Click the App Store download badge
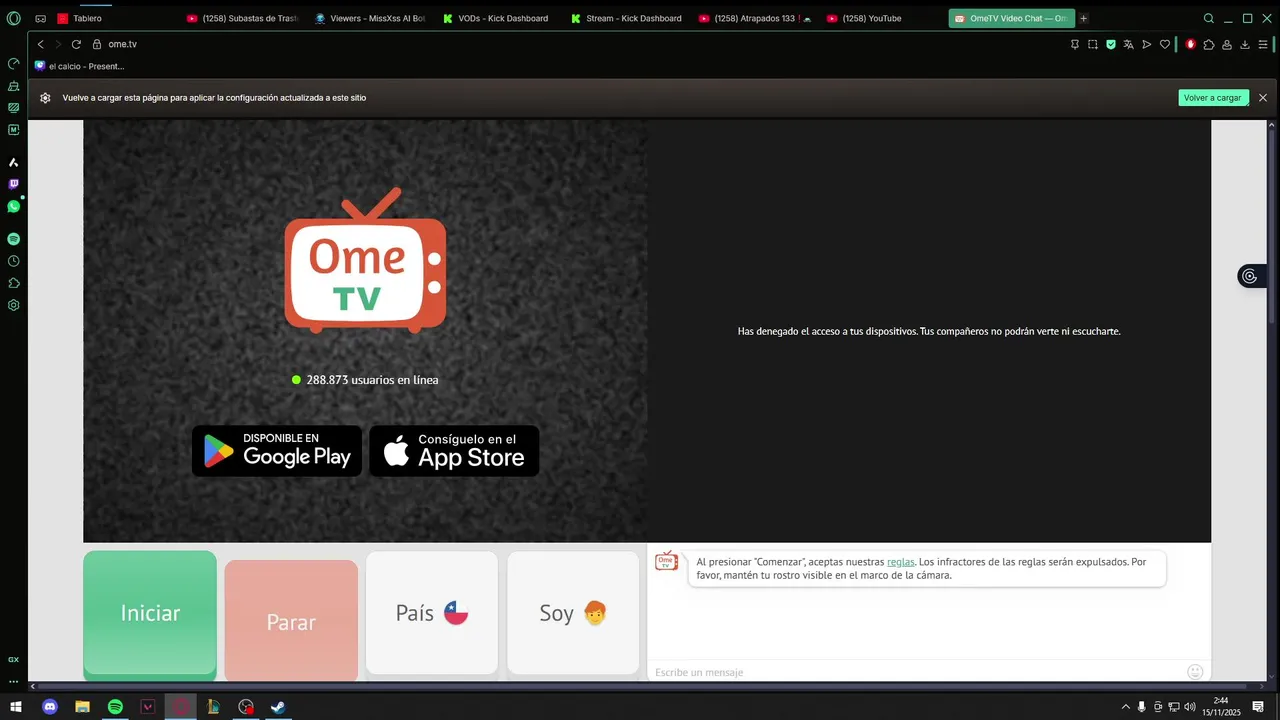The height and width of the screenshot is (720, 1280). pos(454,451)
